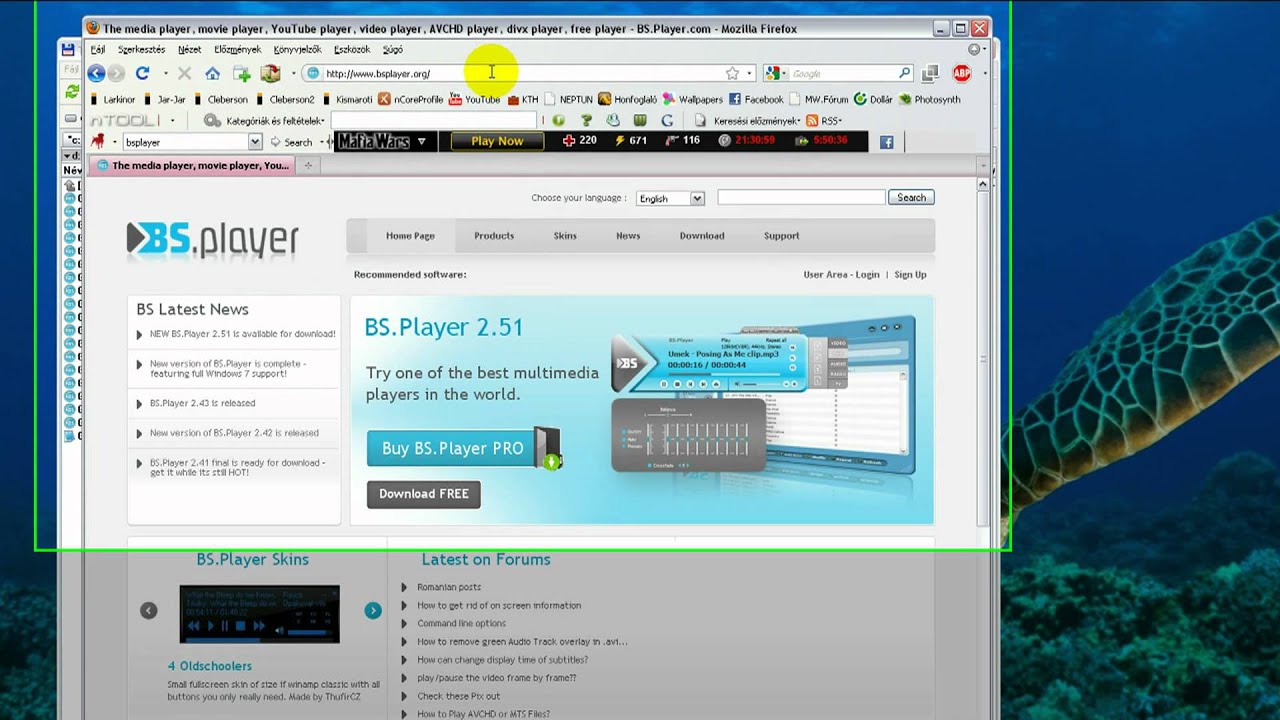
Task: Open the Eszközök menu
Action: coord(352,49)
